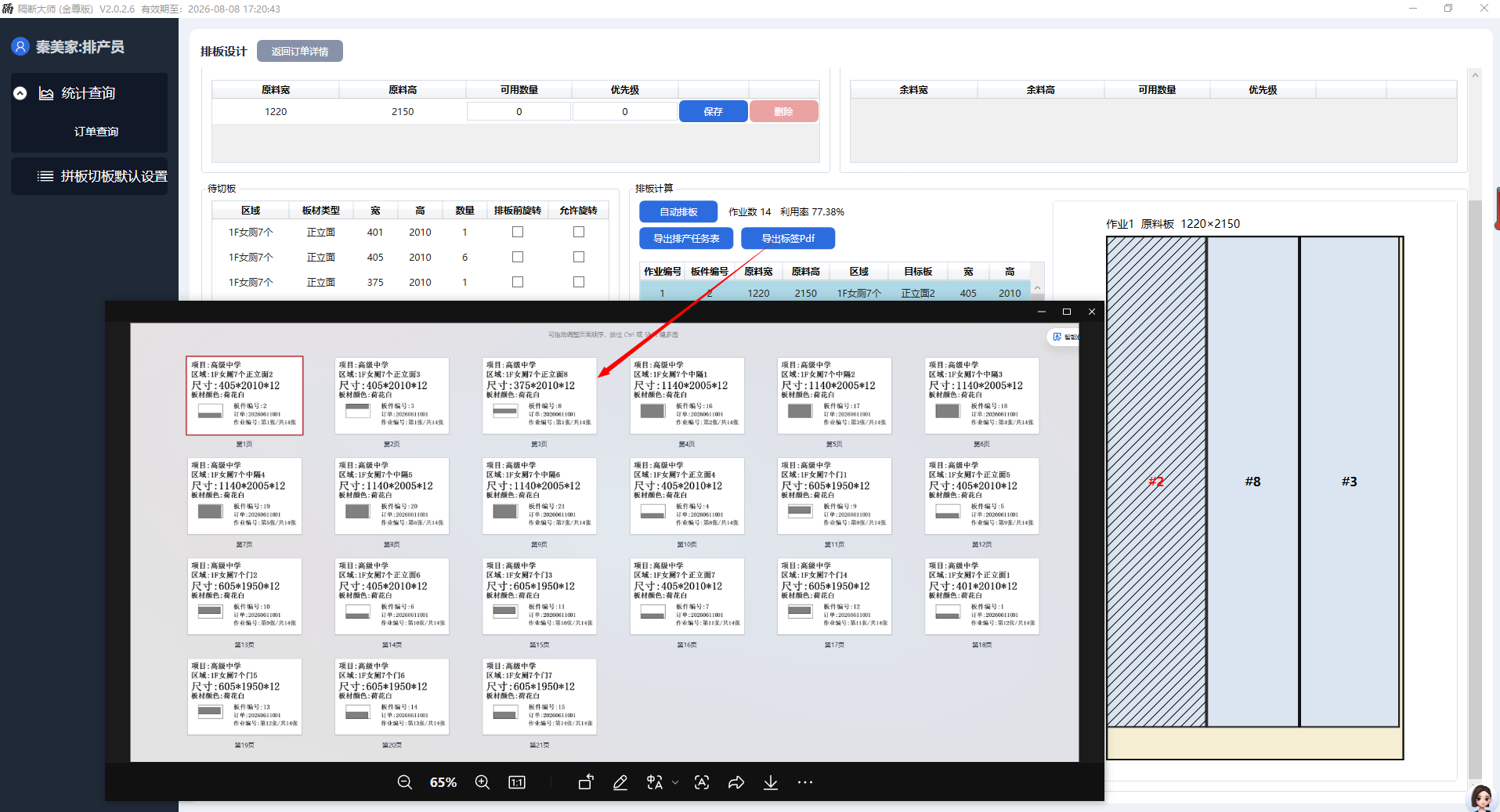Viewport: 1500px width, 812px height.
Task: Open label thumbnail 第21页 (门7)
Action: click(539, 696)
